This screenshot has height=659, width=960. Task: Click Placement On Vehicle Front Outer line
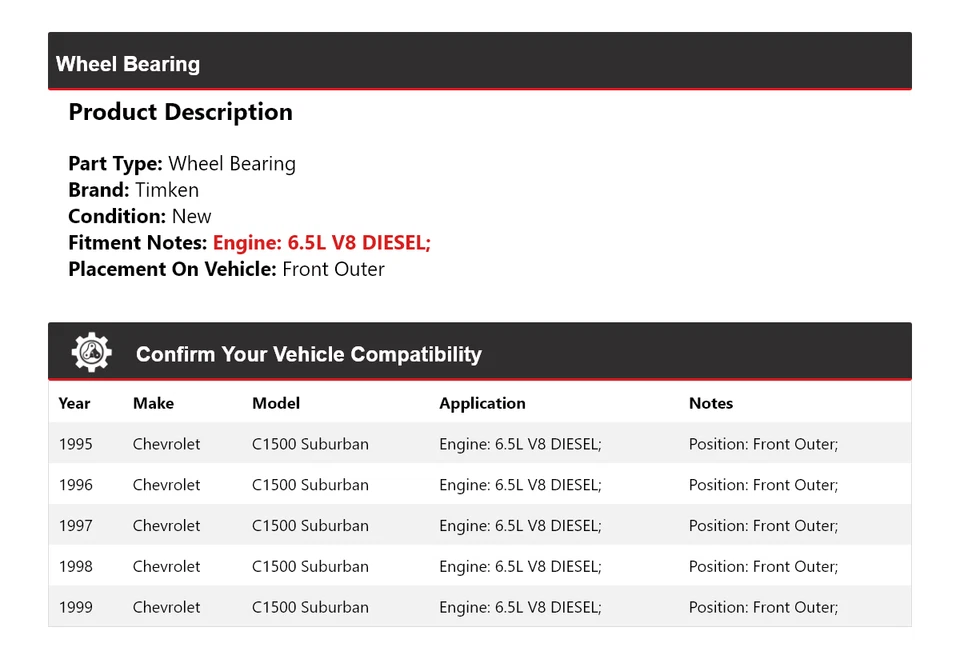pyautogui.click(x=226, y=269)
